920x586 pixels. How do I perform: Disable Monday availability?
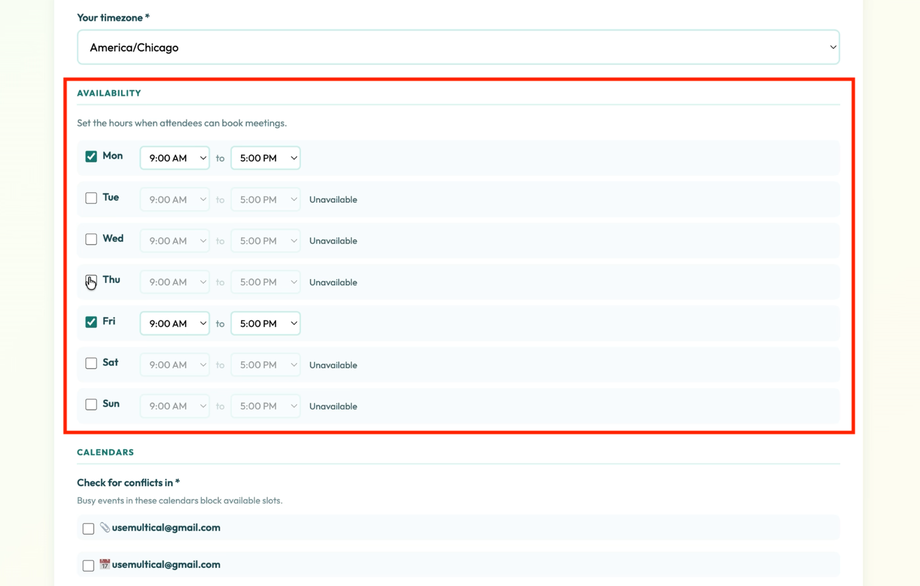coord(90,156)
